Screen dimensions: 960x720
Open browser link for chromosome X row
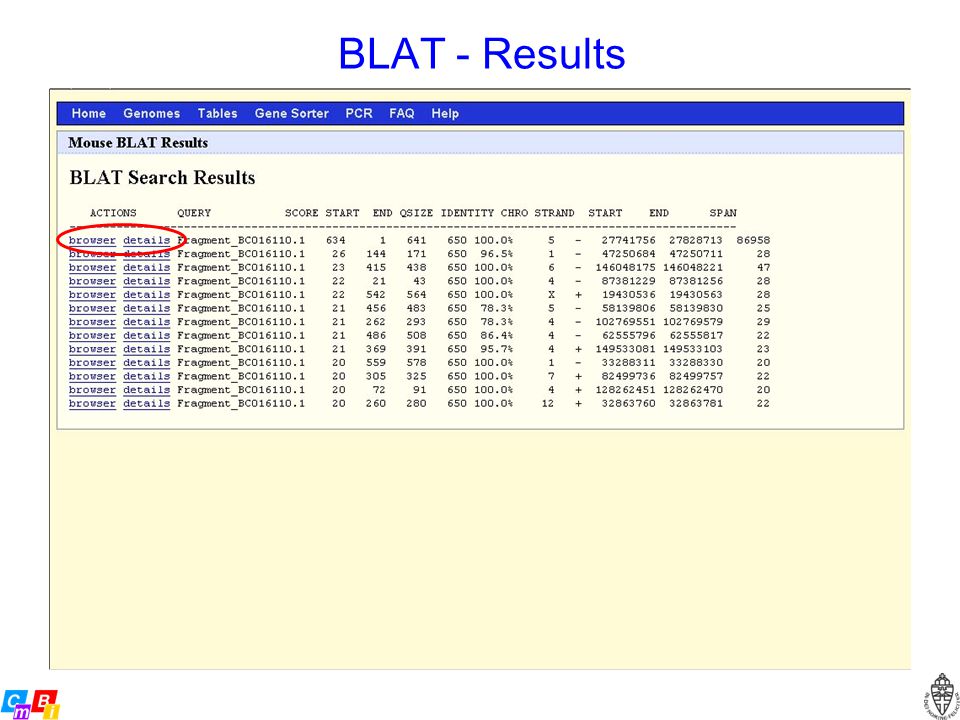tap(92, 294)
